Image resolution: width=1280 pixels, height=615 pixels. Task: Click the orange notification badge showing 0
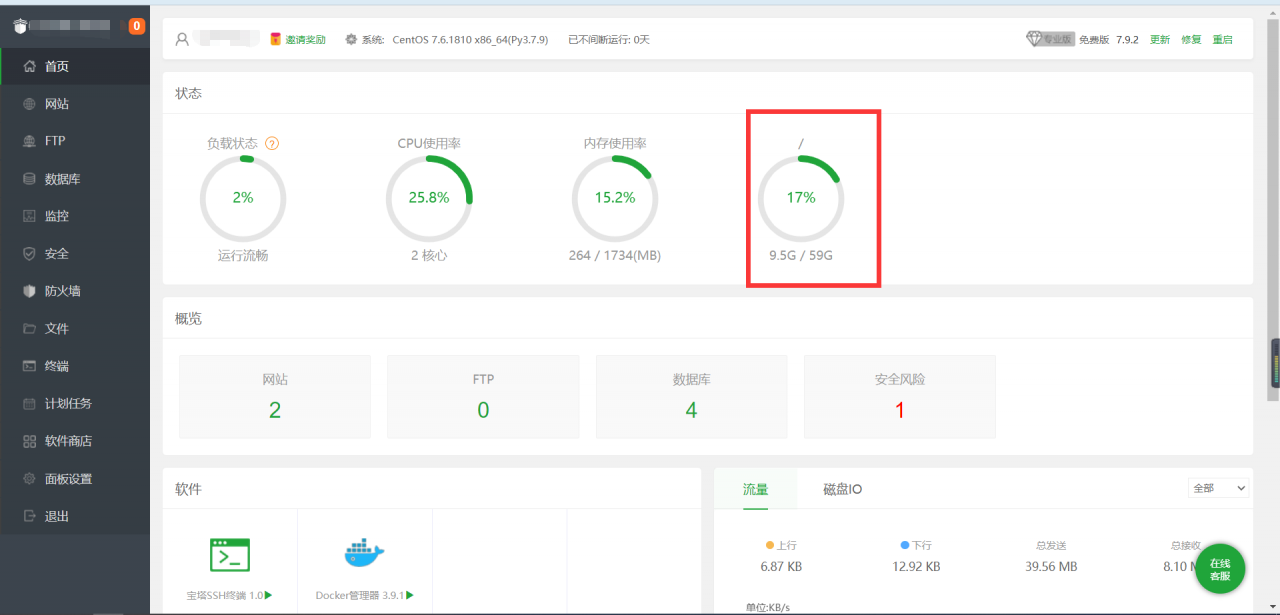click(136, 26)
